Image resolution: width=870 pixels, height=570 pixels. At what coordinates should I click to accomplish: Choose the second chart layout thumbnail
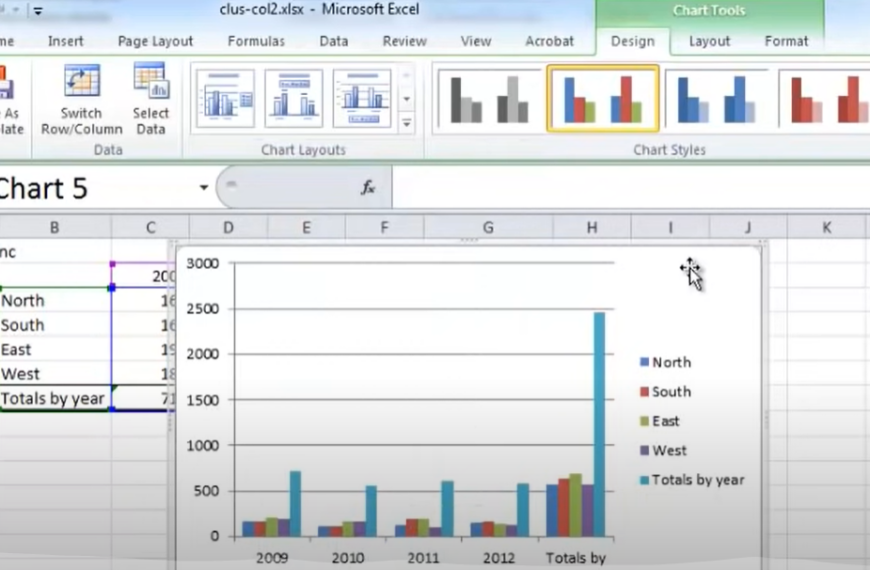click(294, 98)
